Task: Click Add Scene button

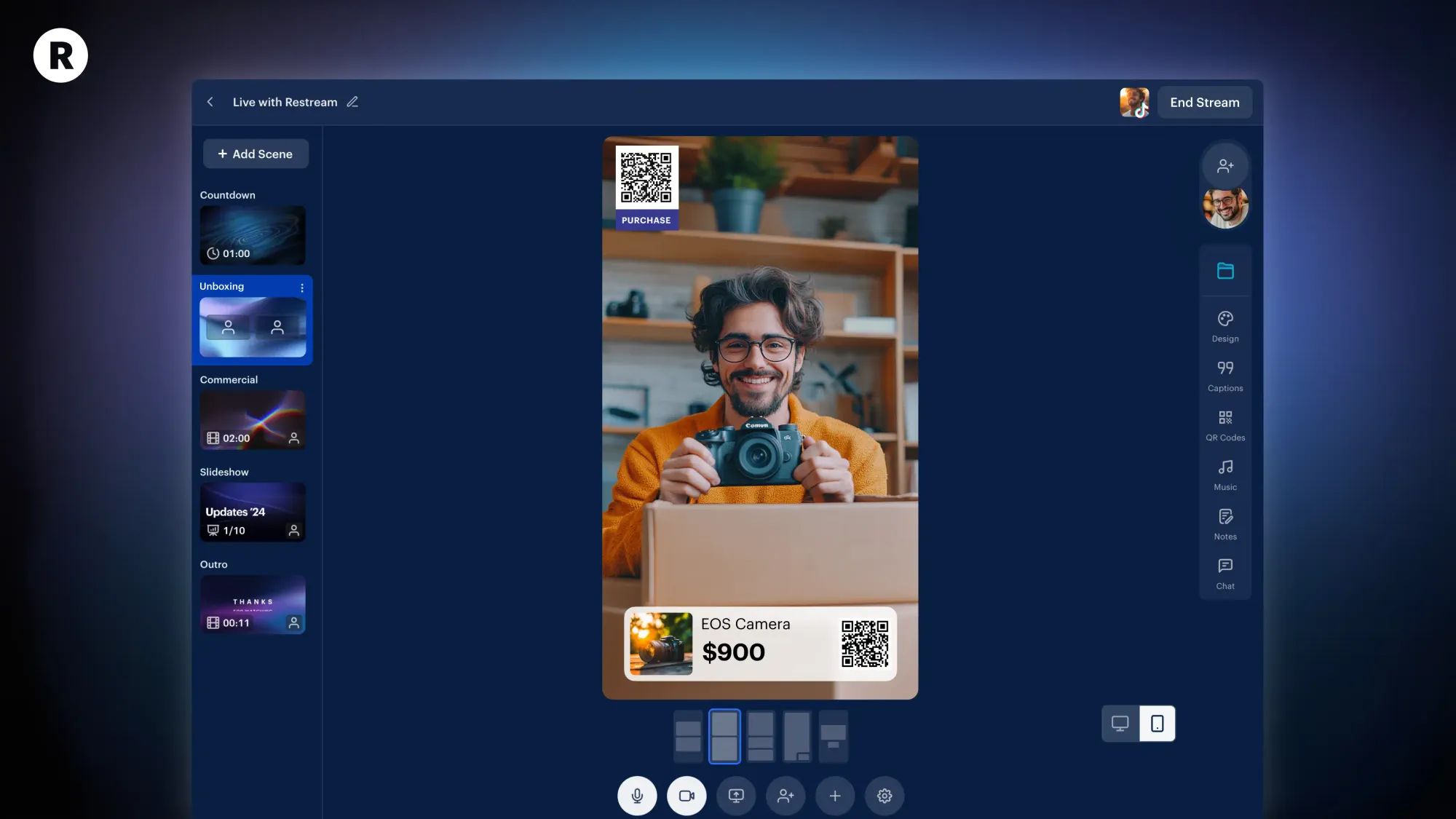Action: pos(256,154)
